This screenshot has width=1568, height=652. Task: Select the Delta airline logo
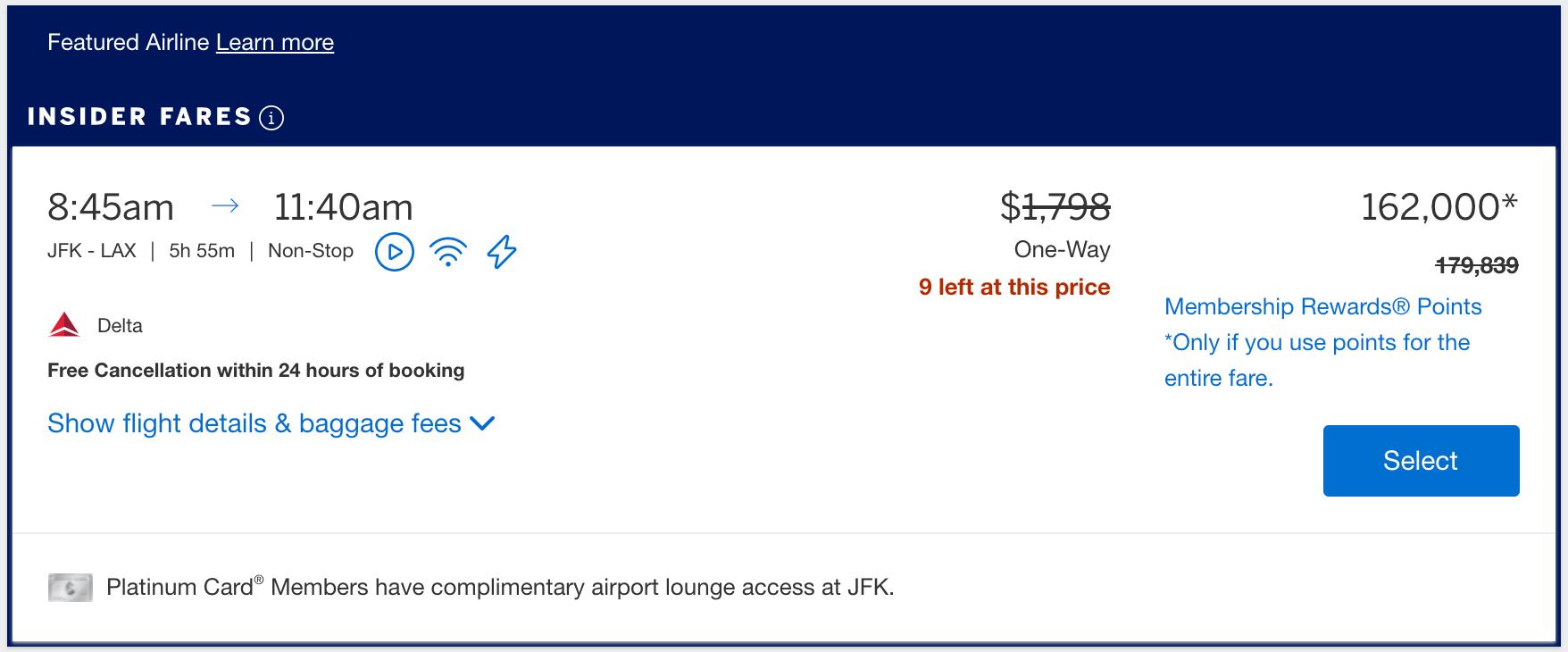tap(63, 323)
